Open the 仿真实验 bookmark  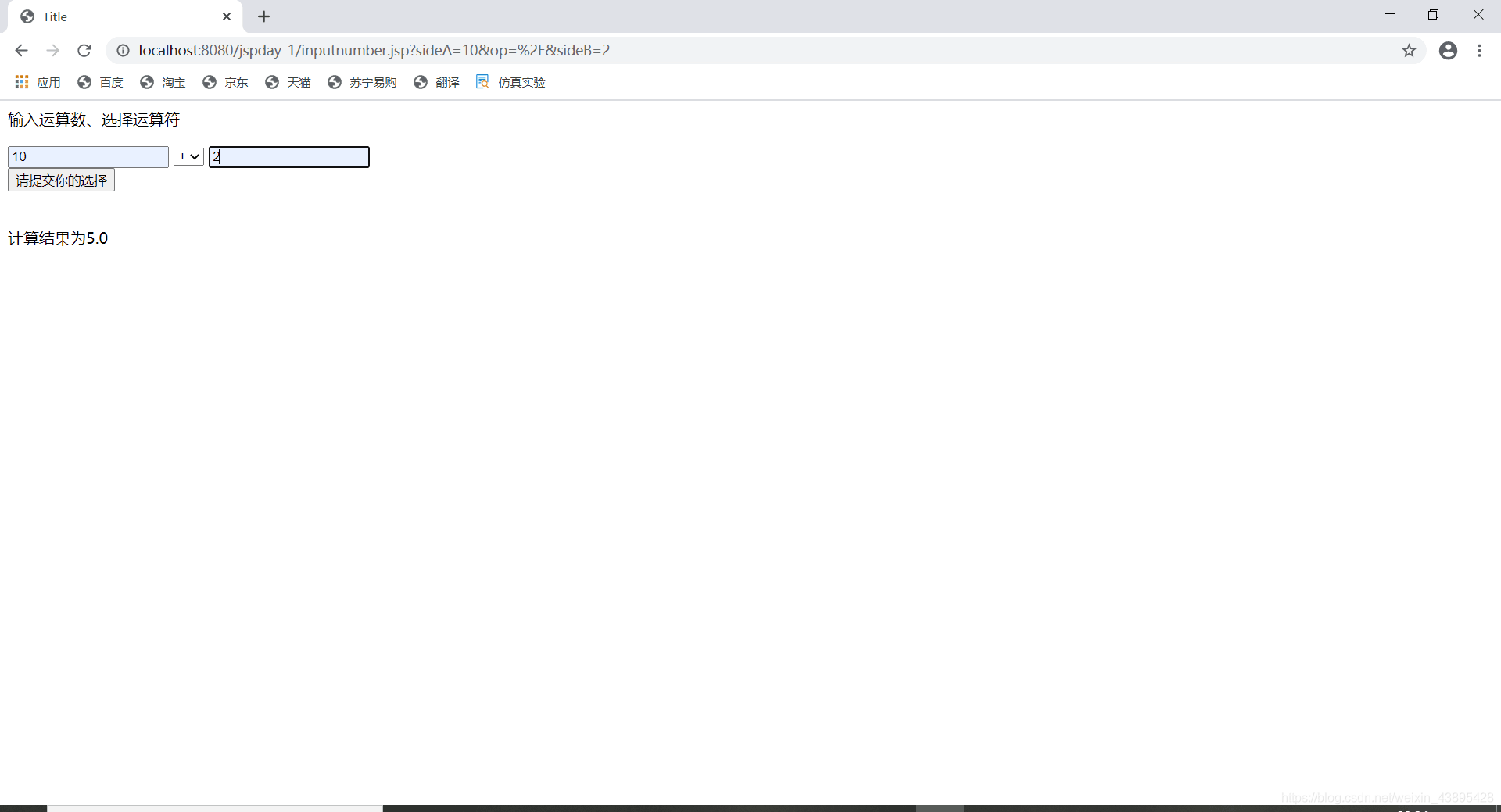pyautogui.click(x=510, y=82)
